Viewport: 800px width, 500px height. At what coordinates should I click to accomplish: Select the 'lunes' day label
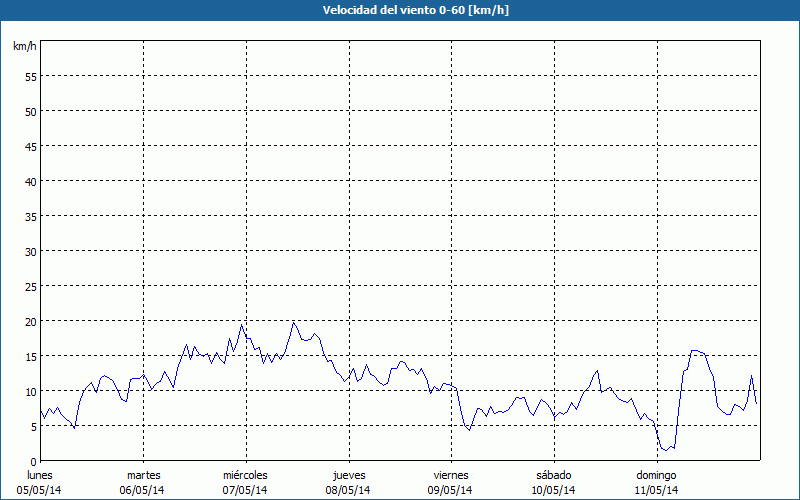pyautogui.click(x=40, y=475)
